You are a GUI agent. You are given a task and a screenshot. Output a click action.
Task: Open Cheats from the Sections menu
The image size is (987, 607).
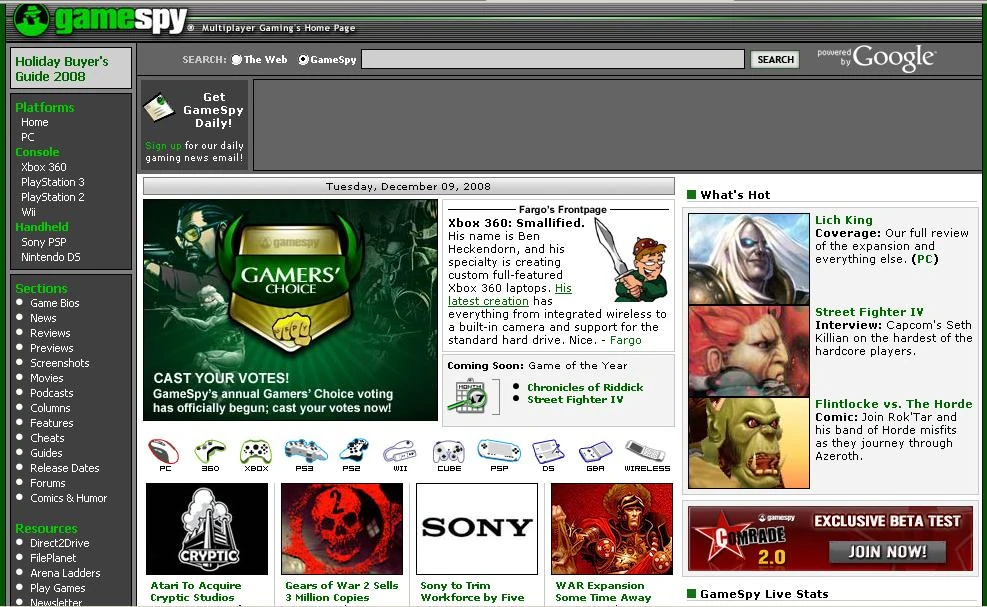pos(46,437)
